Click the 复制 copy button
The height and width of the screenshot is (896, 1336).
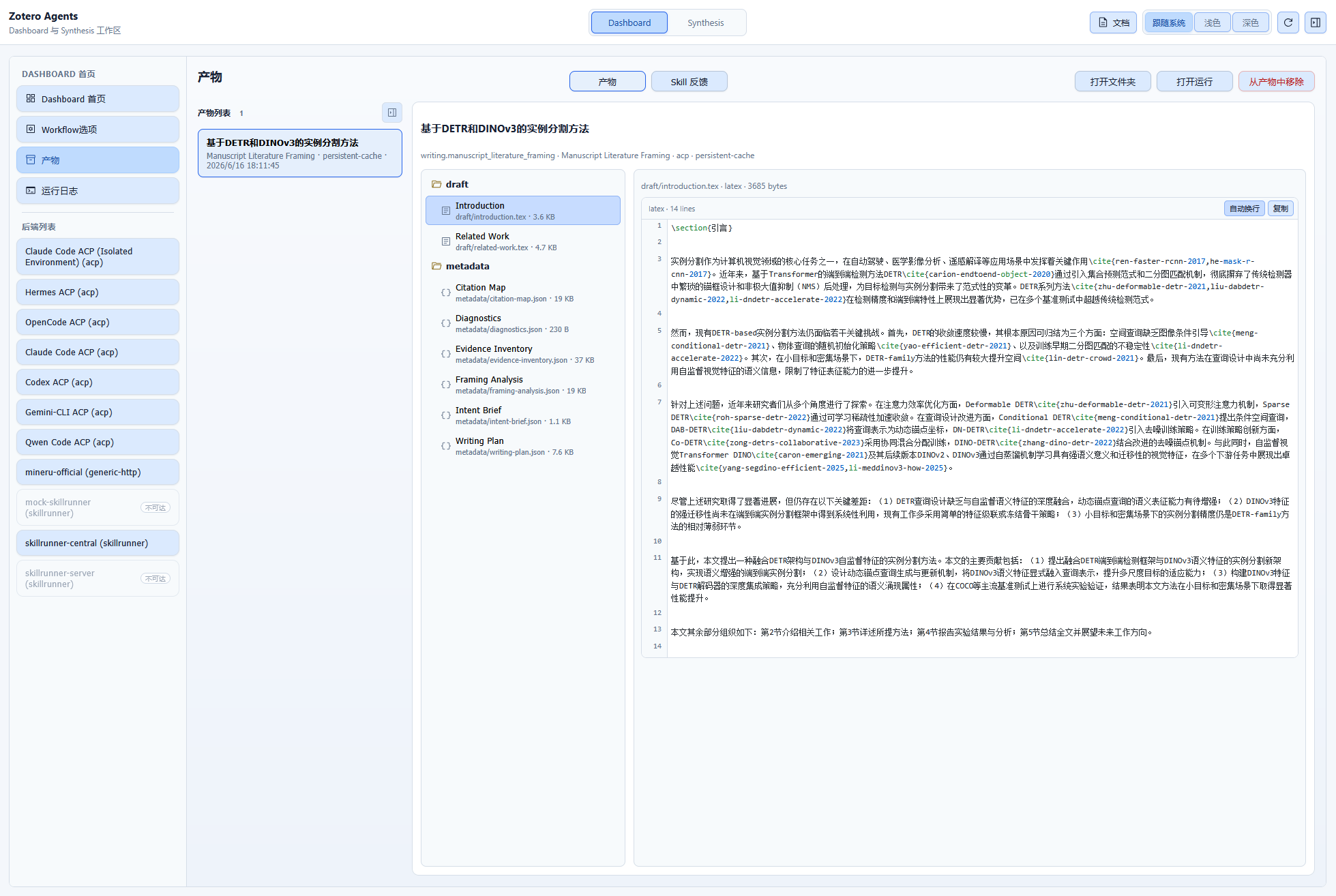click(x=1280, y=209)
